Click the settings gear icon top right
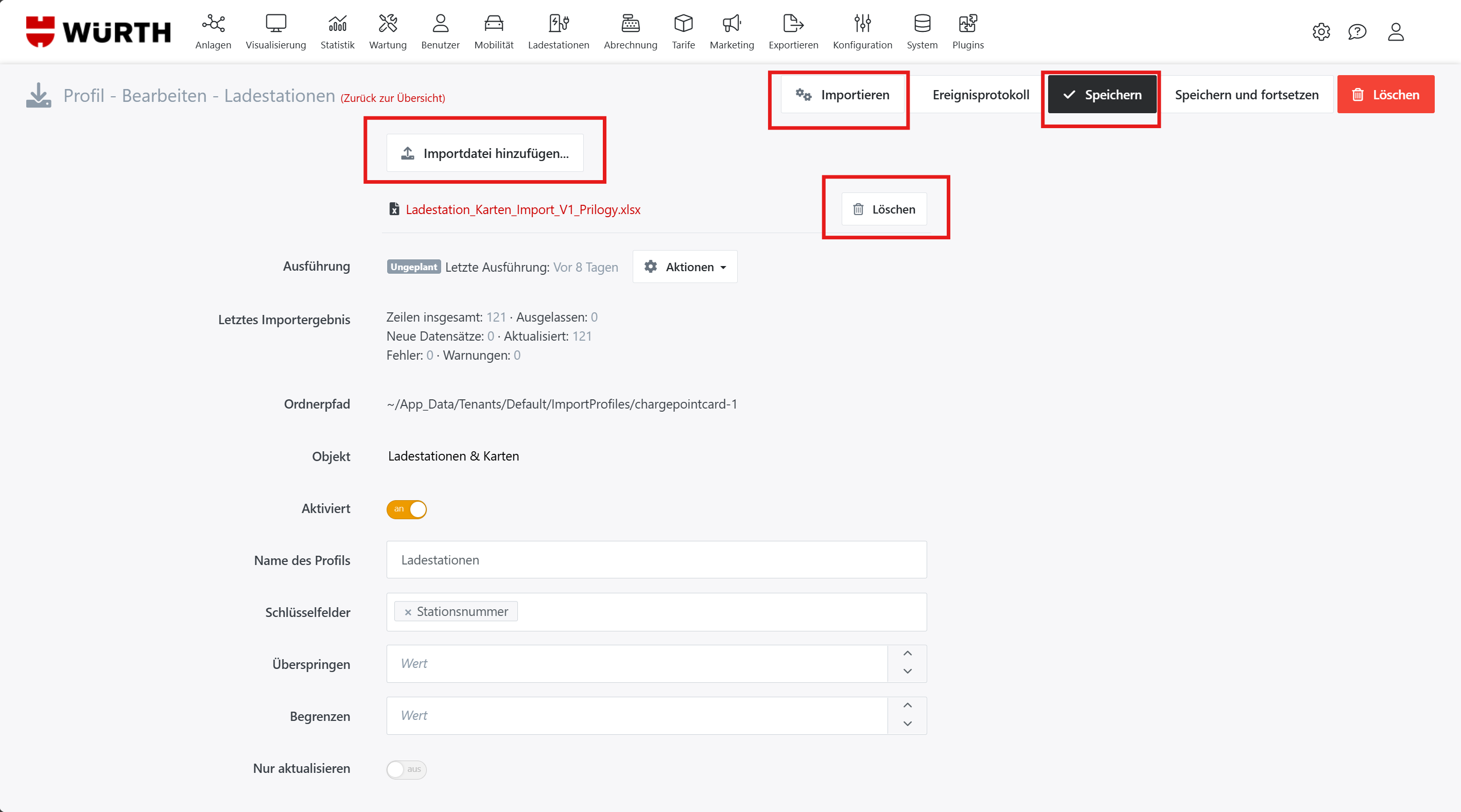 [1321, 32]
